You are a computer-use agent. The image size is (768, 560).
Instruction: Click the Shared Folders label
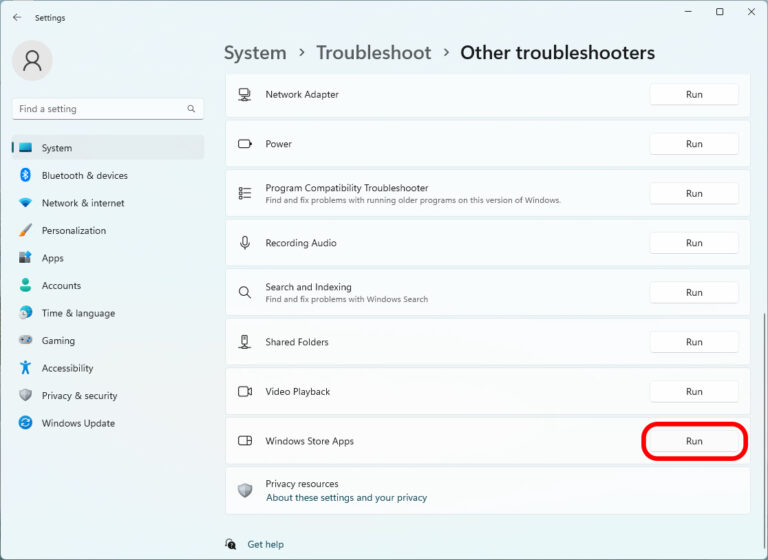[297, 342]
